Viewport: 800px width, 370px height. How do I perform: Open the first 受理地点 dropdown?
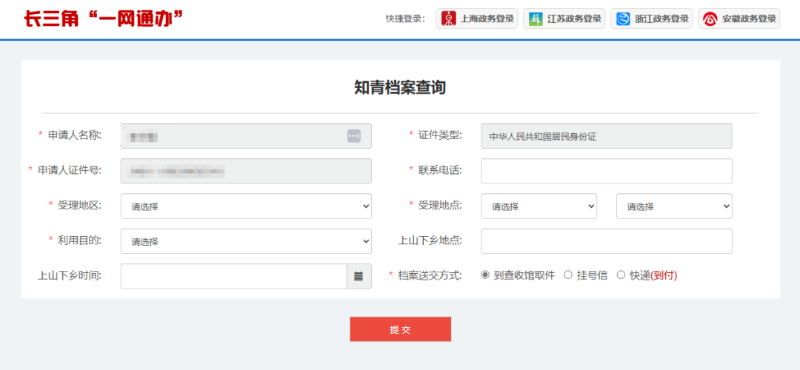pos(539,206)
